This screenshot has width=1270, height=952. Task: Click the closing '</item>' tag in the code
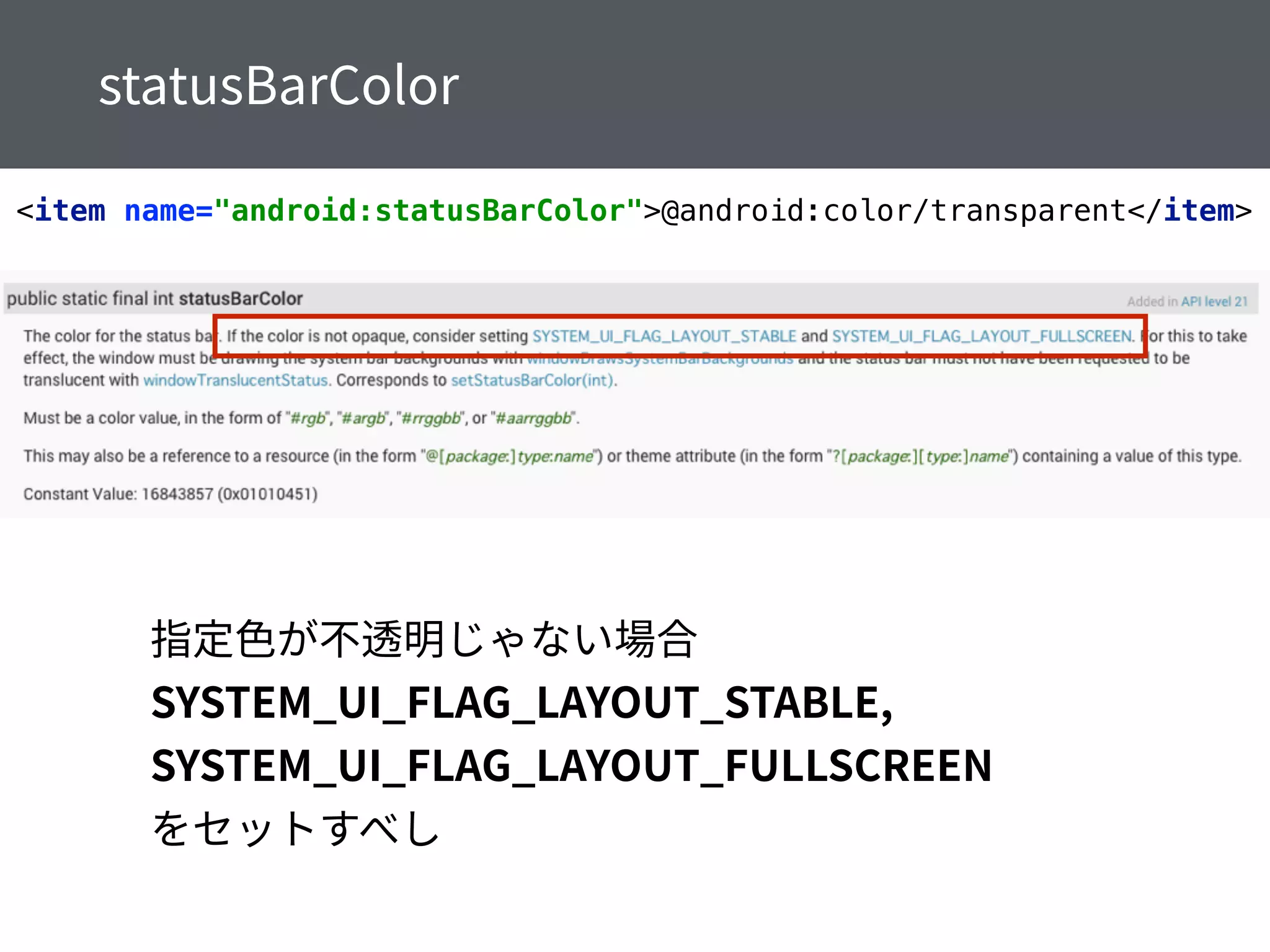[x=1190, y=211]
